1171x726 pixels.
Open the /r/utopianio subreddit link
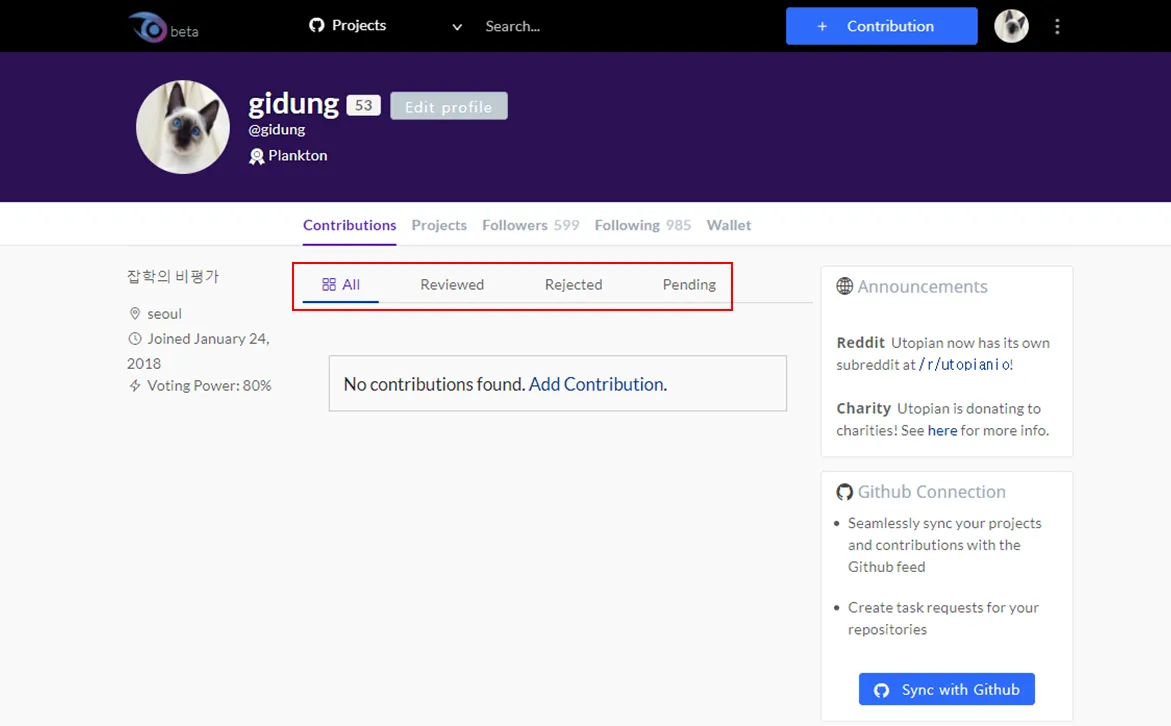click(964, 364)
